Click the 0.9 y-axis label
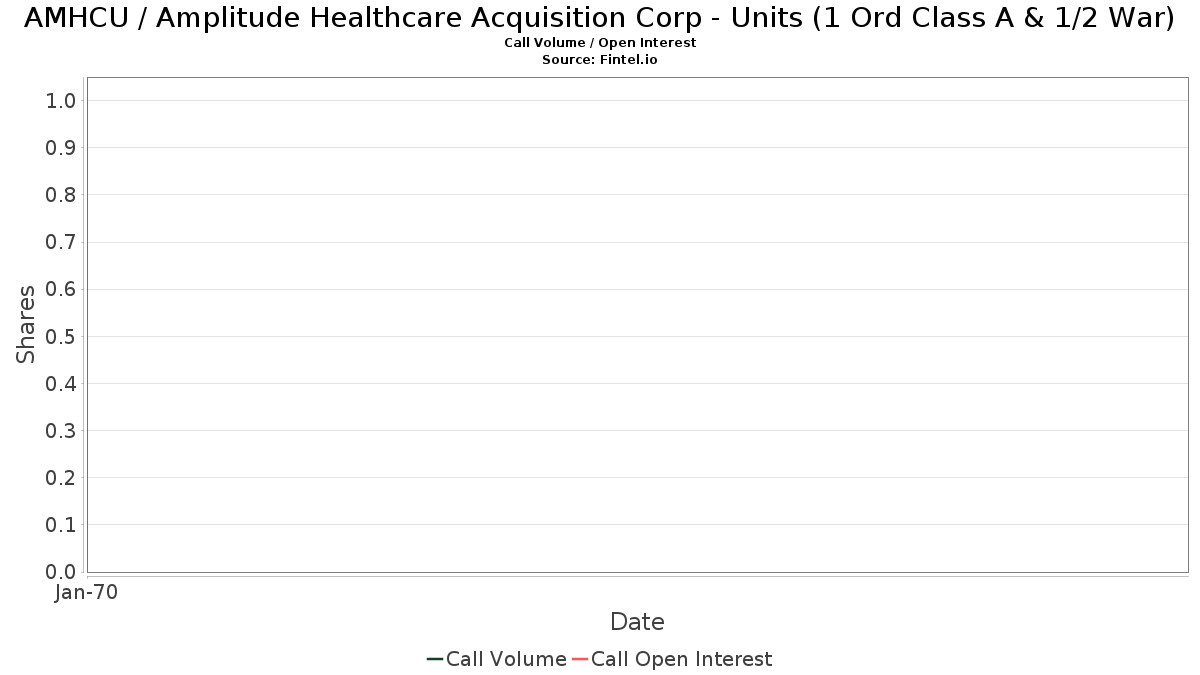Screen dimensions: 1200x675 click(61, 148)
